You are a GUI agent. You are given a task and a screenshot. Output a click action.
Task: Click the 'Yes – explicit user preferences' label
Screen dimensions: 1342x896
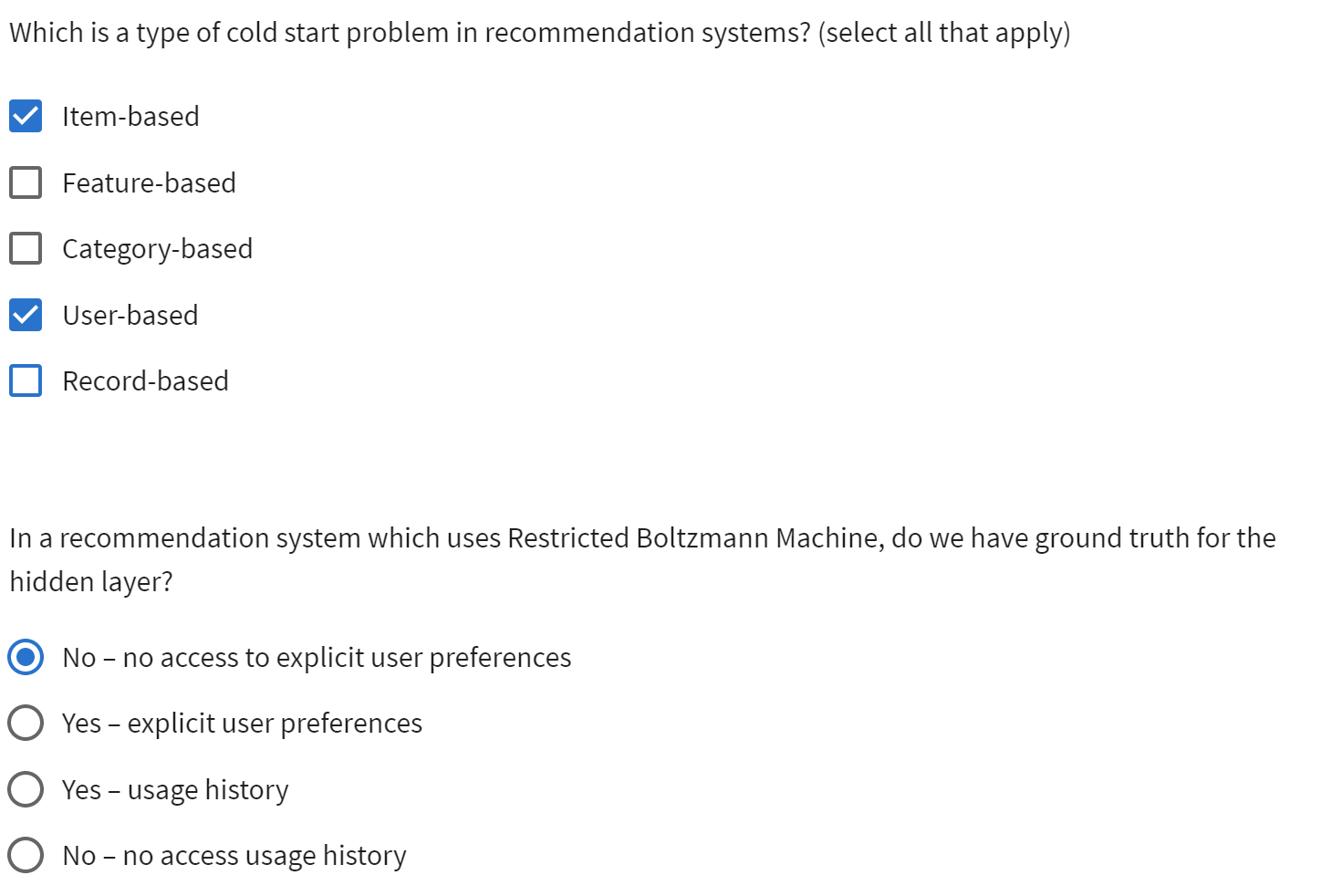point(242,723)
